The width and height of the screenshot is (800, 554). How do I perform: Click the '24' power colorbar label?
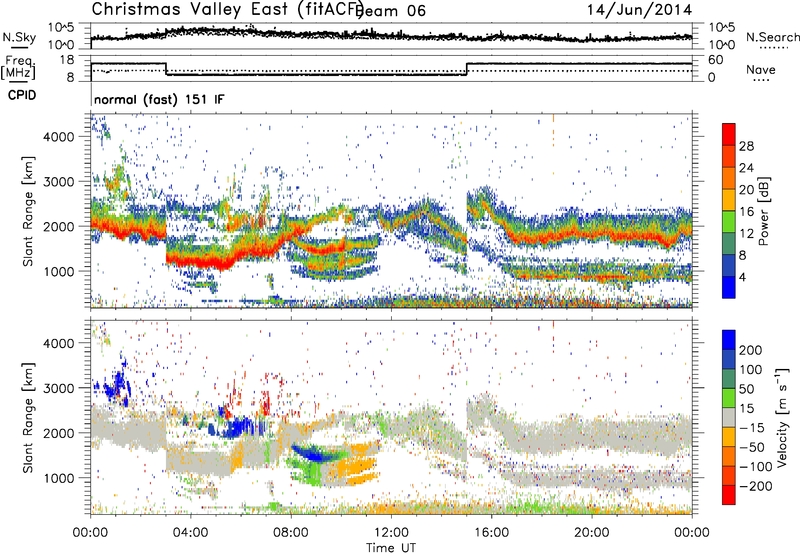tap(746, 168)
